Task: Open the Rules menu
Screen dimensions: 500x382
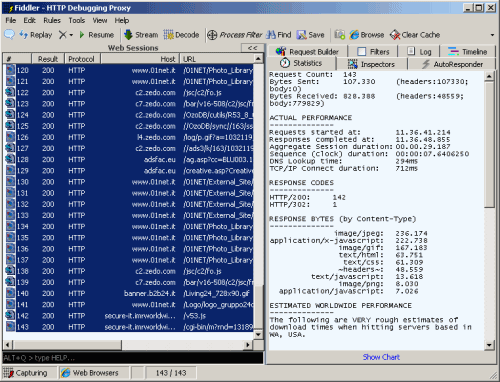Action: (52, 20)
